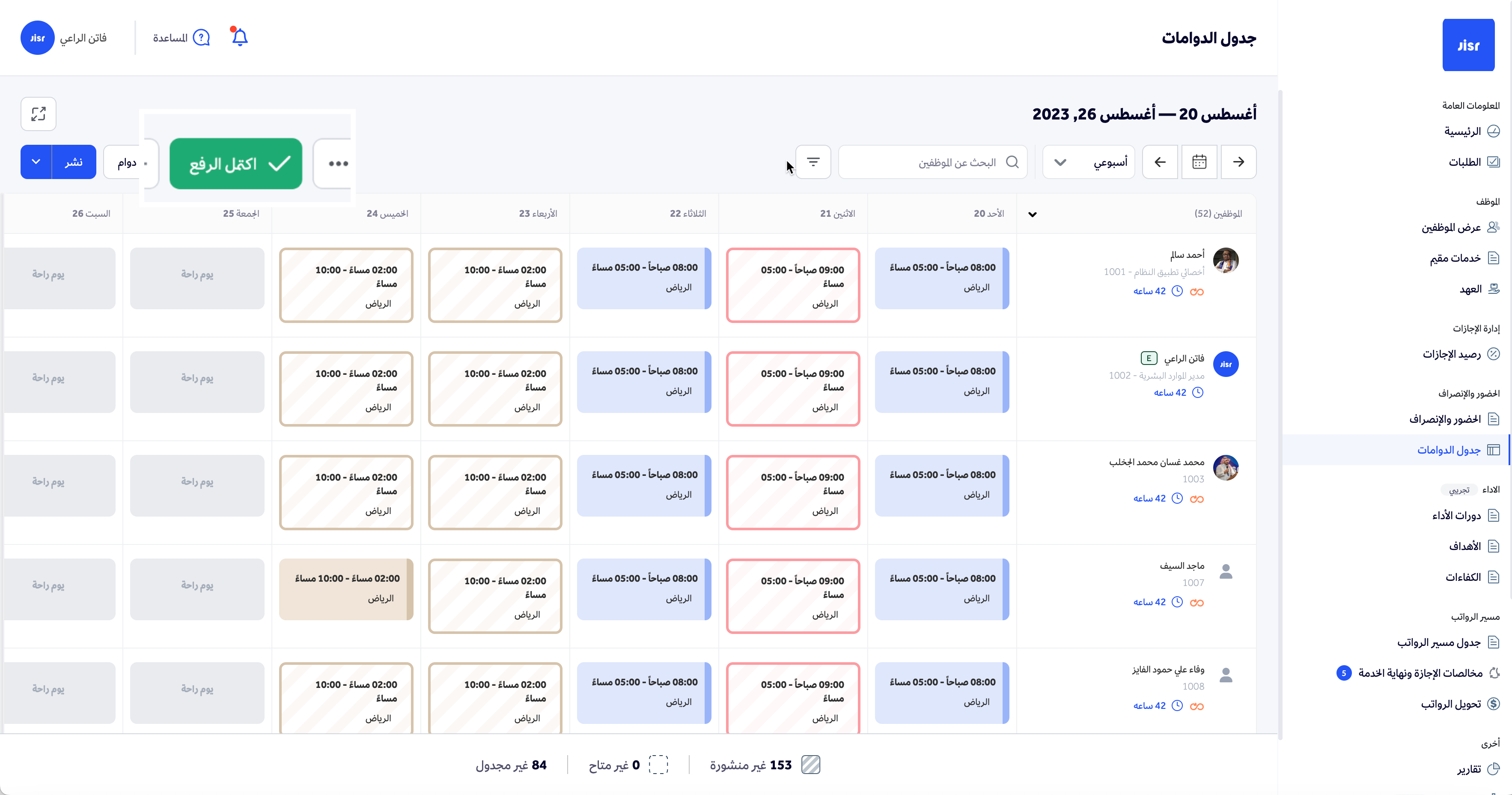Expand the نشر split-button arrow

[36, 161]
